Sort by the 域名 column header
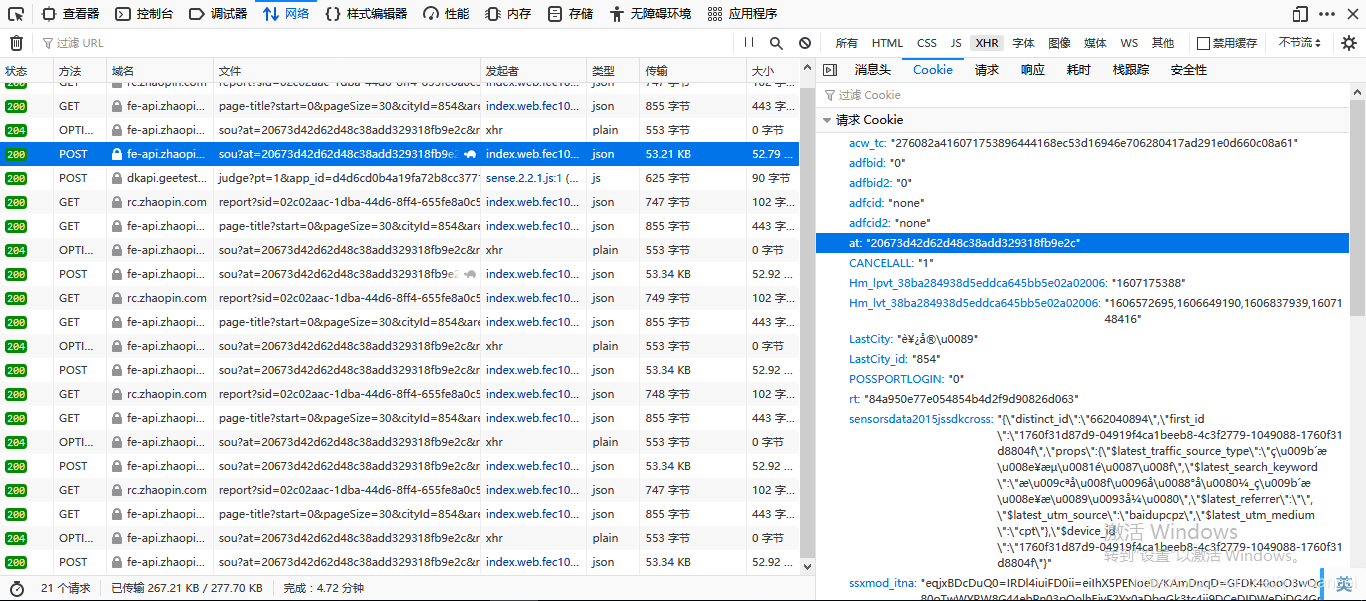 (x=160, y=70)
